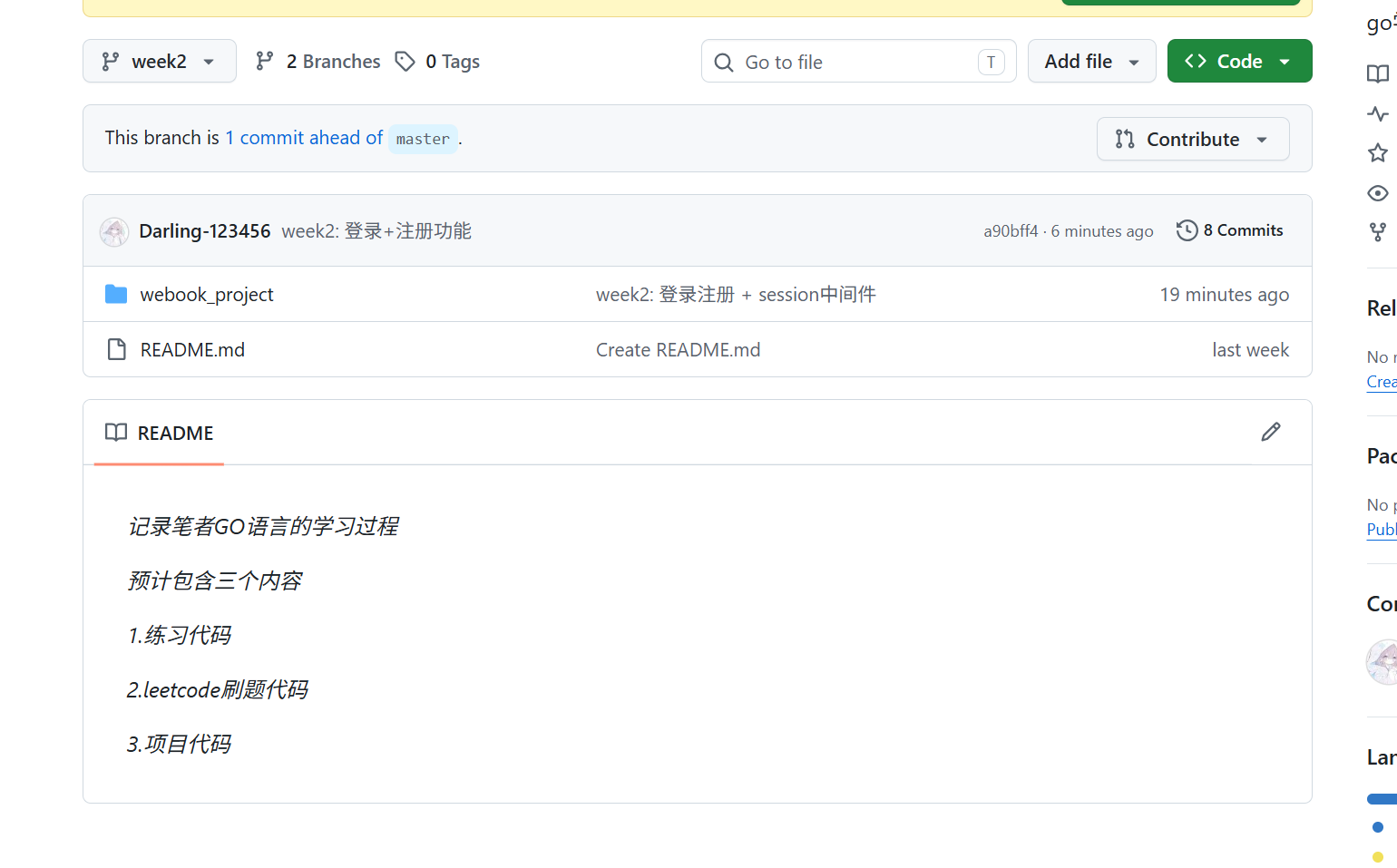1397x868 pixels.
Task: Open the sidebar Activity pulse icon
Action: tap(1378, 114)
